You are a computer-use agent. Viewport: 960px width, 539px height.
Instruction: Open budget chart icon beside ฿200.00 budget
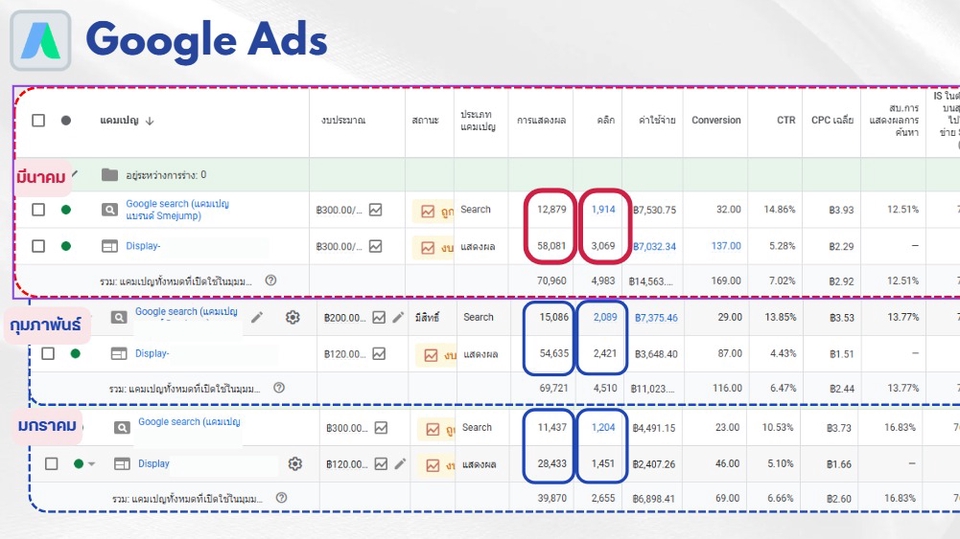tap(379, 317)
